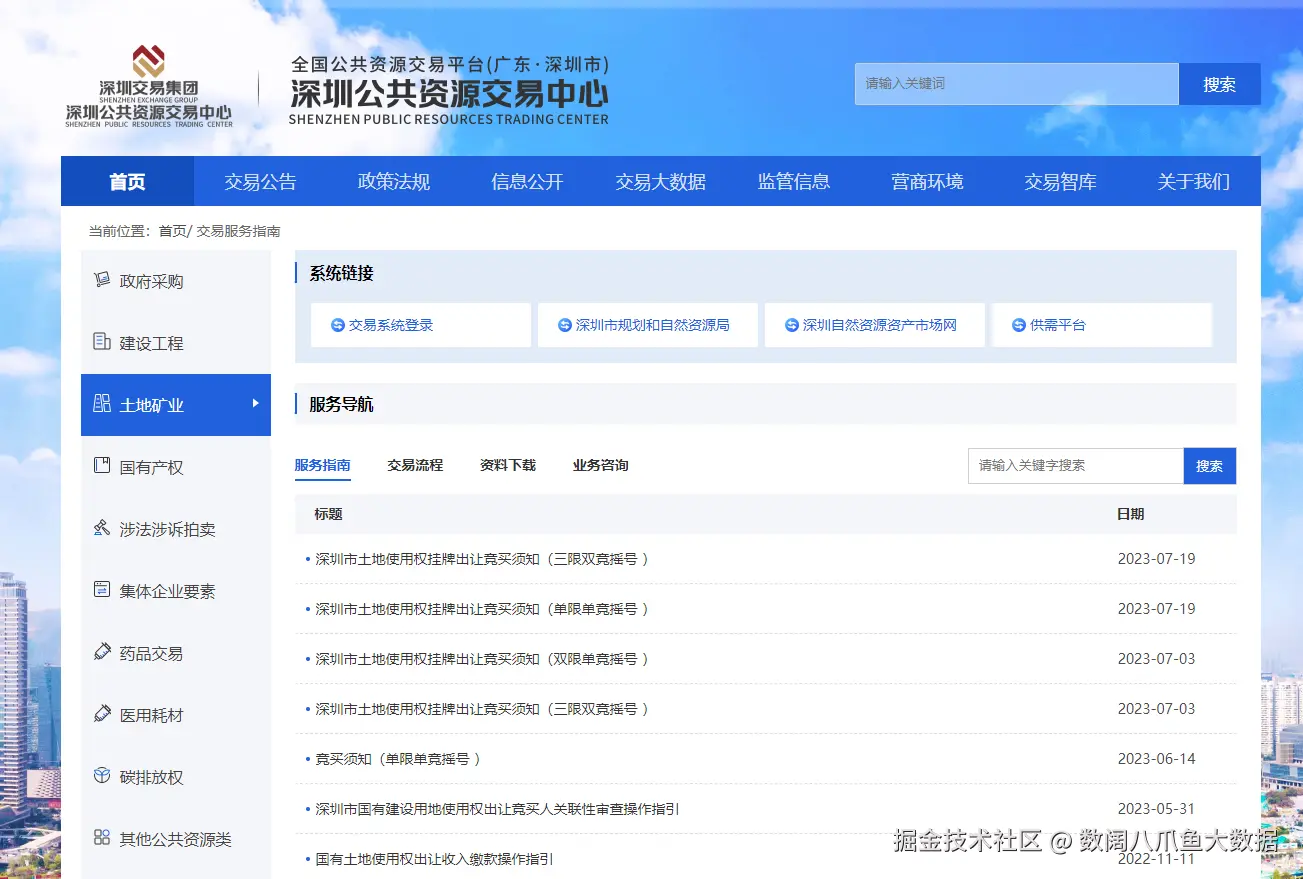This screenshot has height=879, width=1303.
Task: Click the 土地矿业 sidebar icon
Action: (x=101, y=404)
